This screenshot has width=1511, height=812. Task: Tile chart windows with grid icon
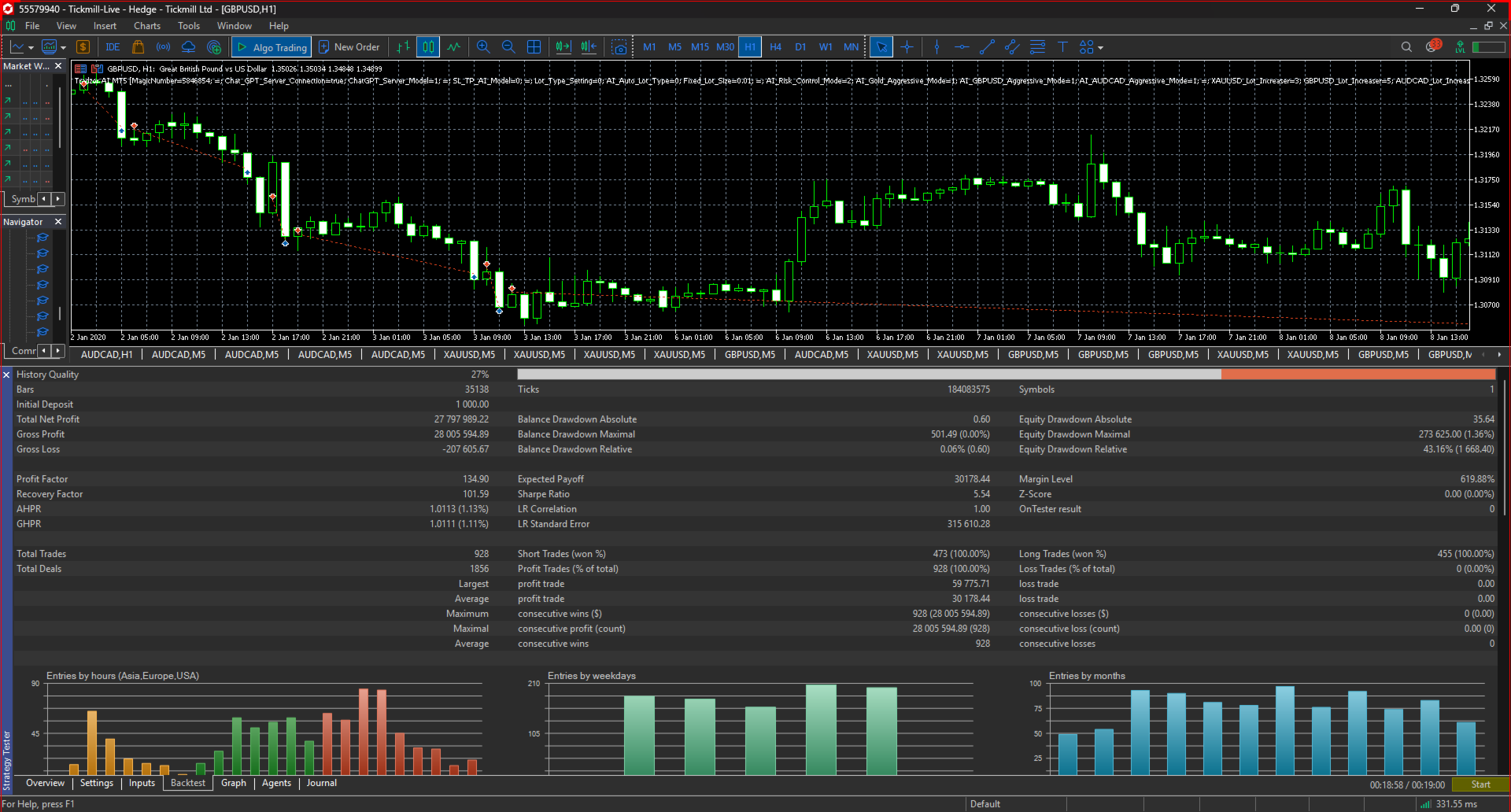[534, 47]
